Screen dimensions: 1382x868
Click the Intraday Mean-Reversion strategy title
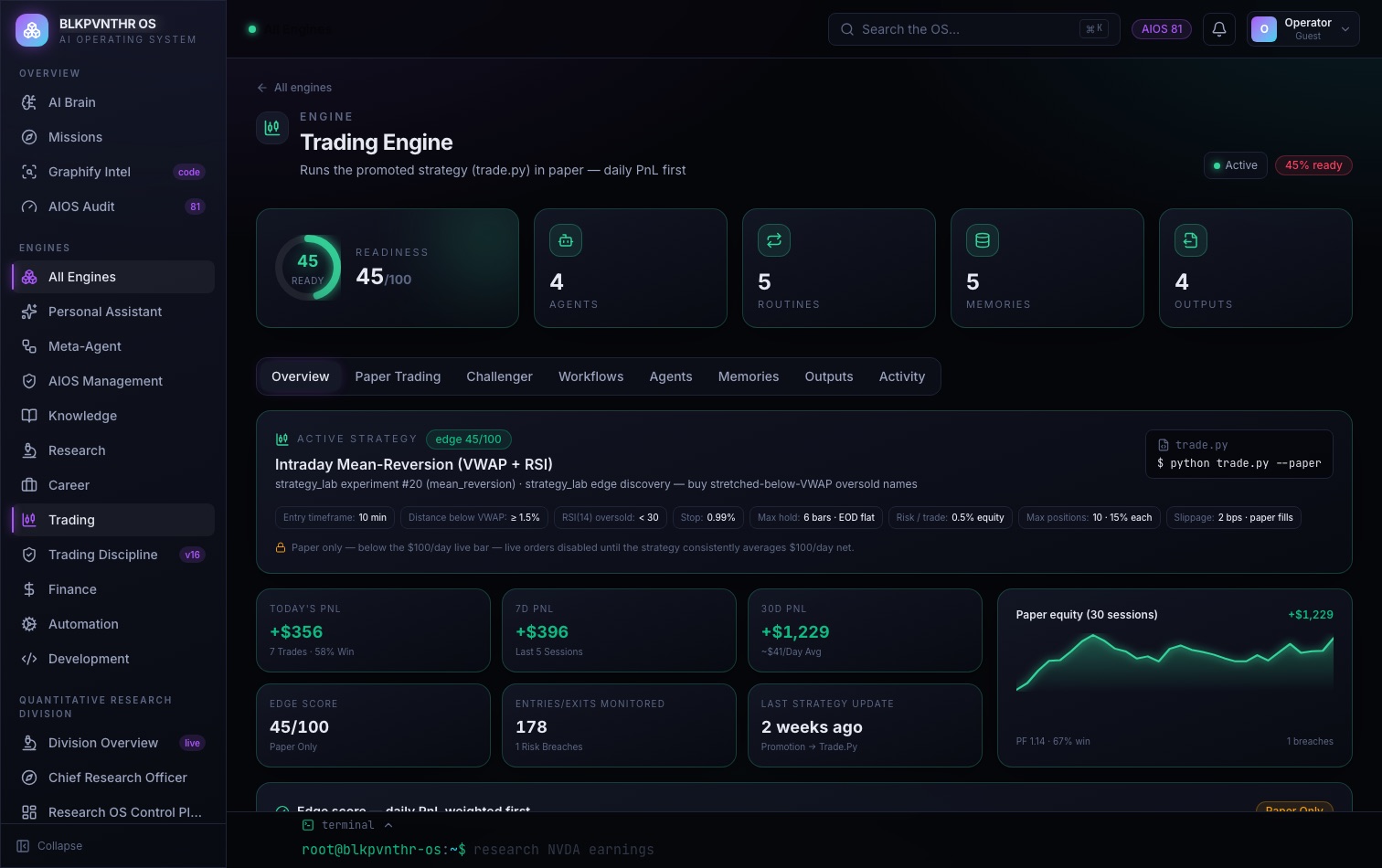(414, 464)
